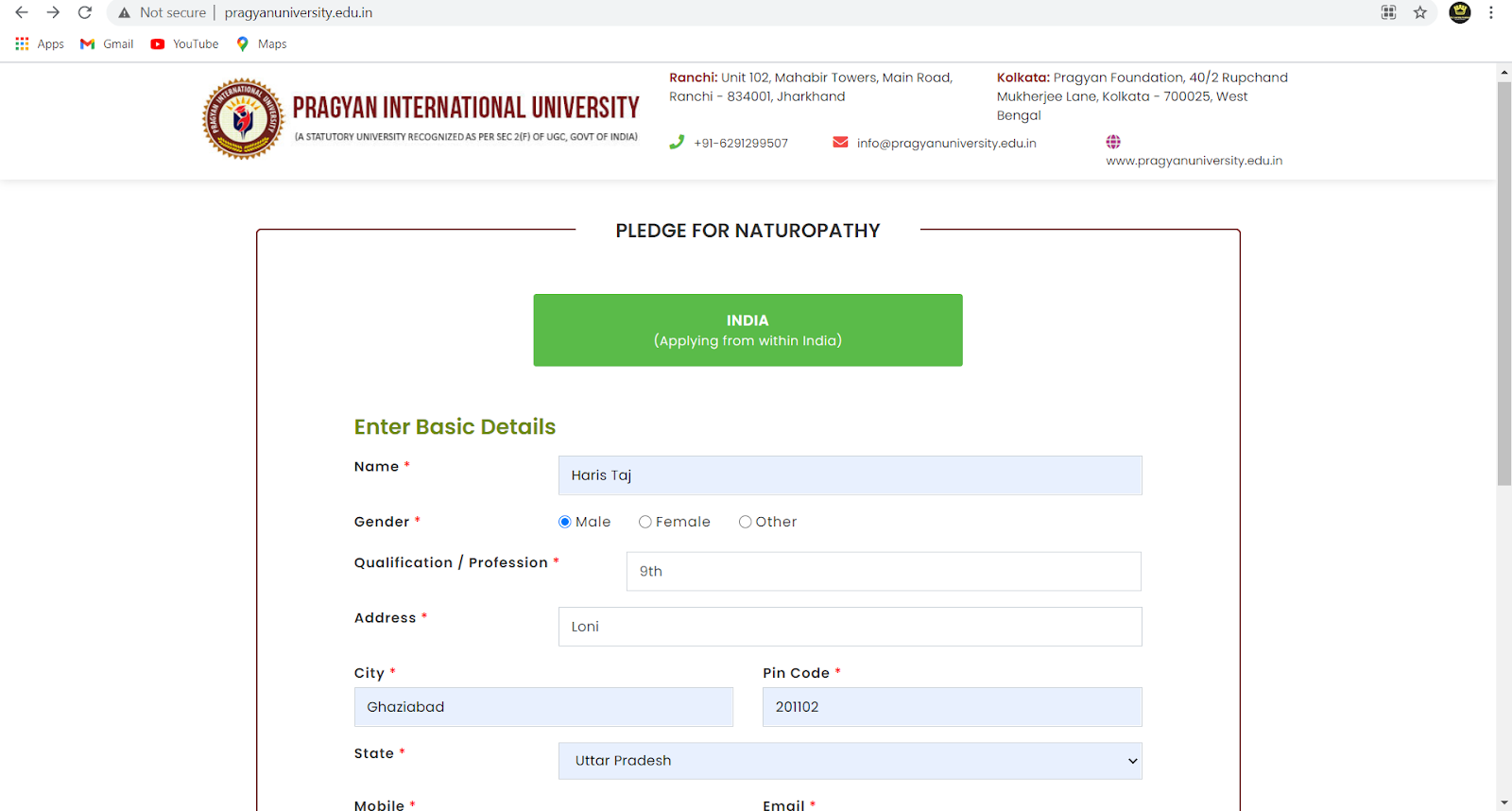Click the Name field with Haris Taj
The width and height of the screenshot is (1512, 811).
pyautogui.click(x=850, y=475)
